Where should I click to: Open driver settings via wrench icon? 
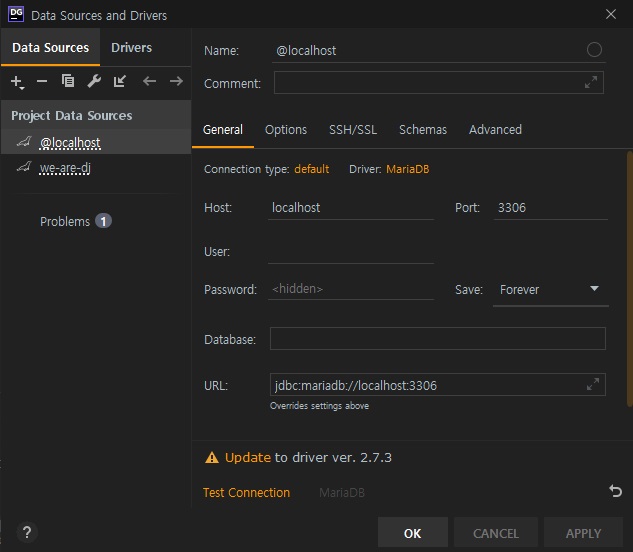(94, 81)
